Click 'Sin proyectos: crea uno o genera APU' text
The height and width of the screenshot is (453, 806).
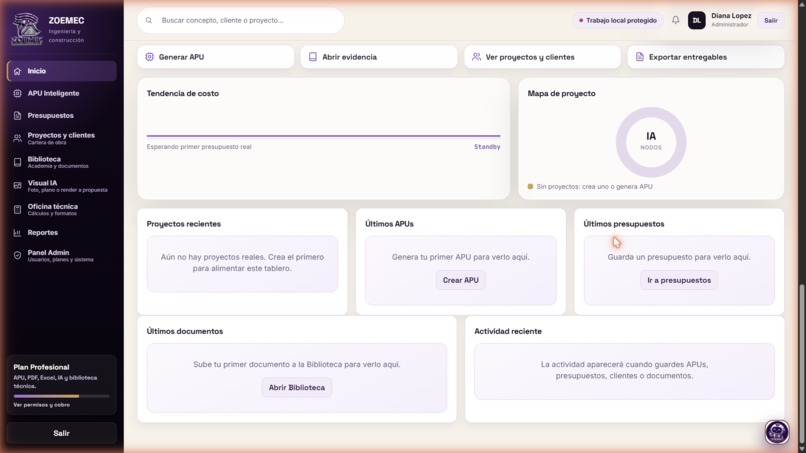pos(594,187)
